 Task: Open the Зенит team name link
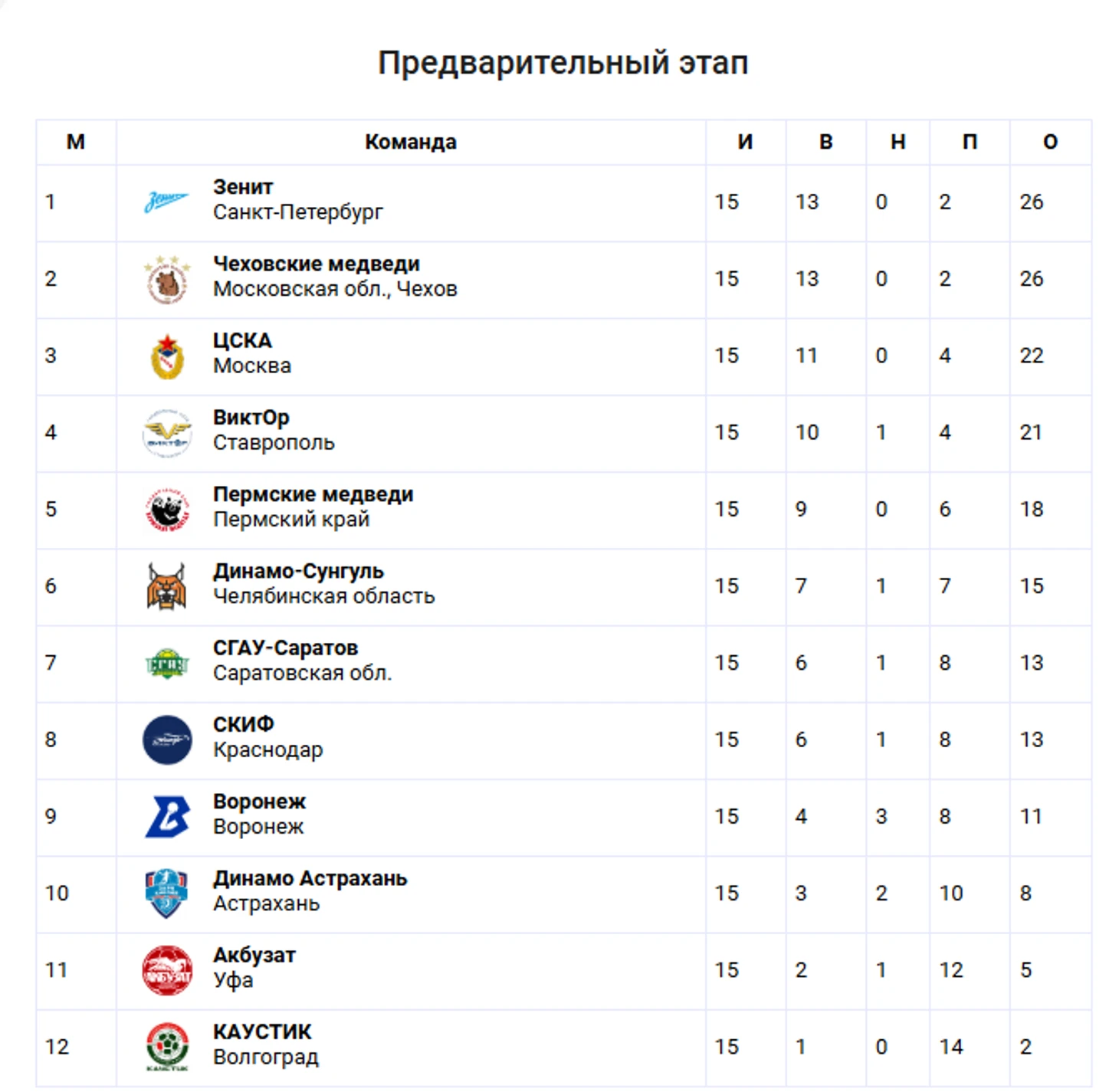(243, 187)
